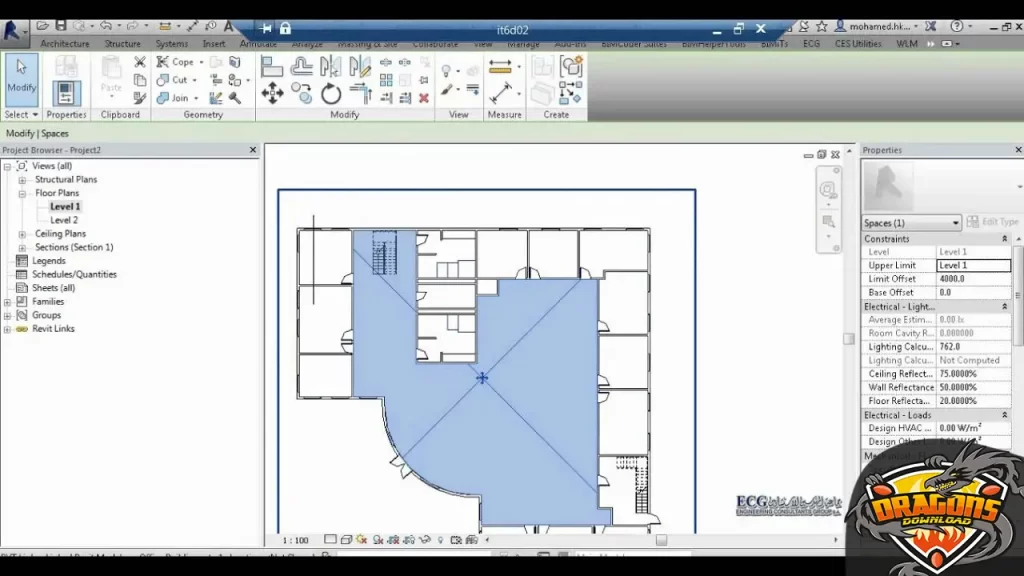Click the 1 : 100 view scale
The image size is (1024, 576).
(x=296, y=540)
